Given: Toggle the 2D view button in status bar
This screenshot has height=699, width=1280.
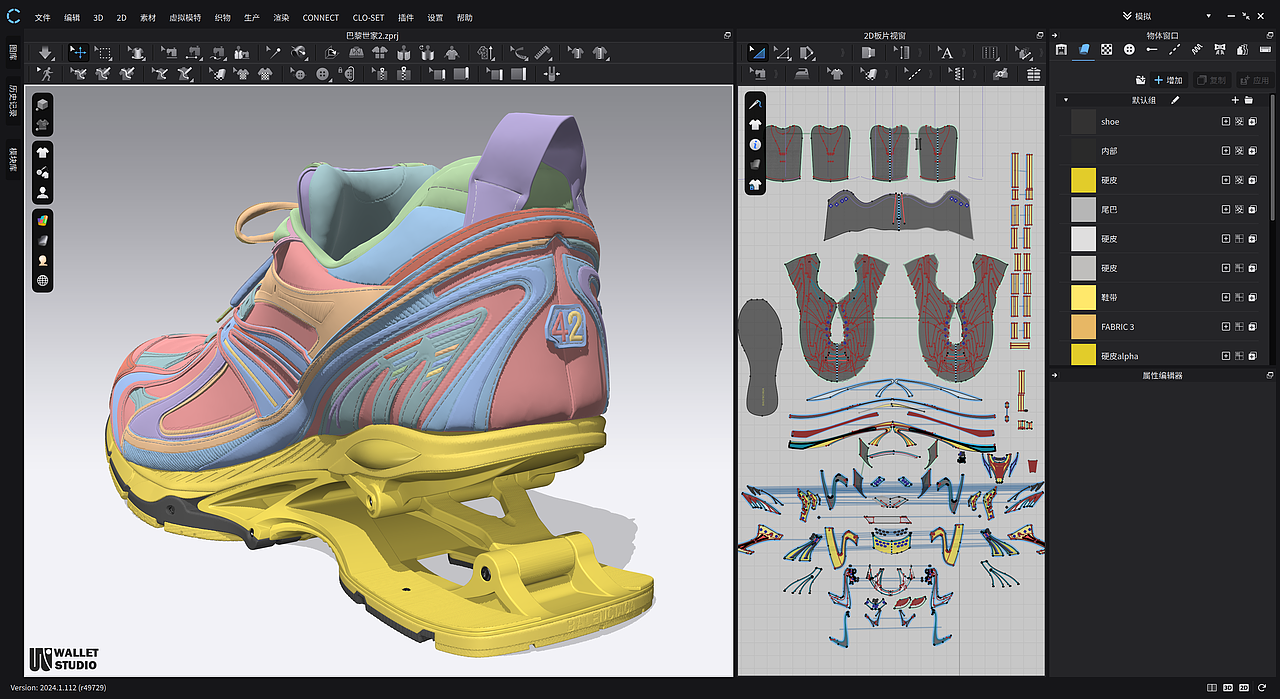Looking at the screenshot, I should click(1244, 688).
